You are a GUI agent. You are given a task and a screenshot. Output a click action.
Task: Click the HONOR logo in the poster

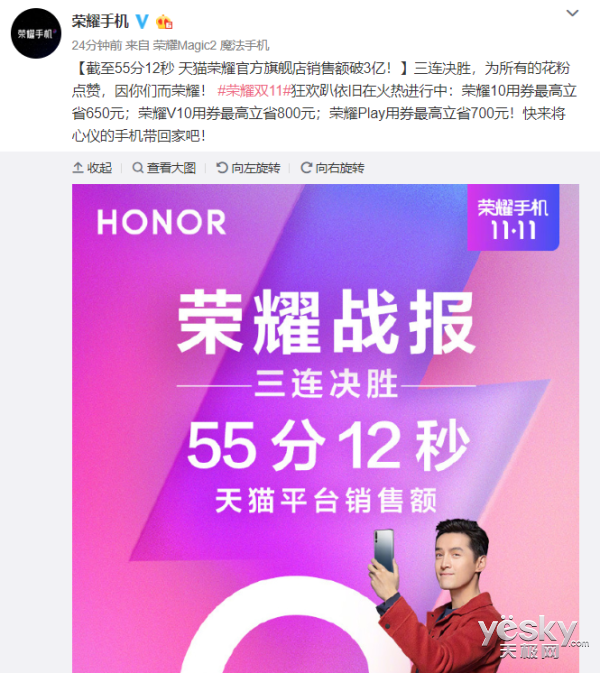[161, 222]
